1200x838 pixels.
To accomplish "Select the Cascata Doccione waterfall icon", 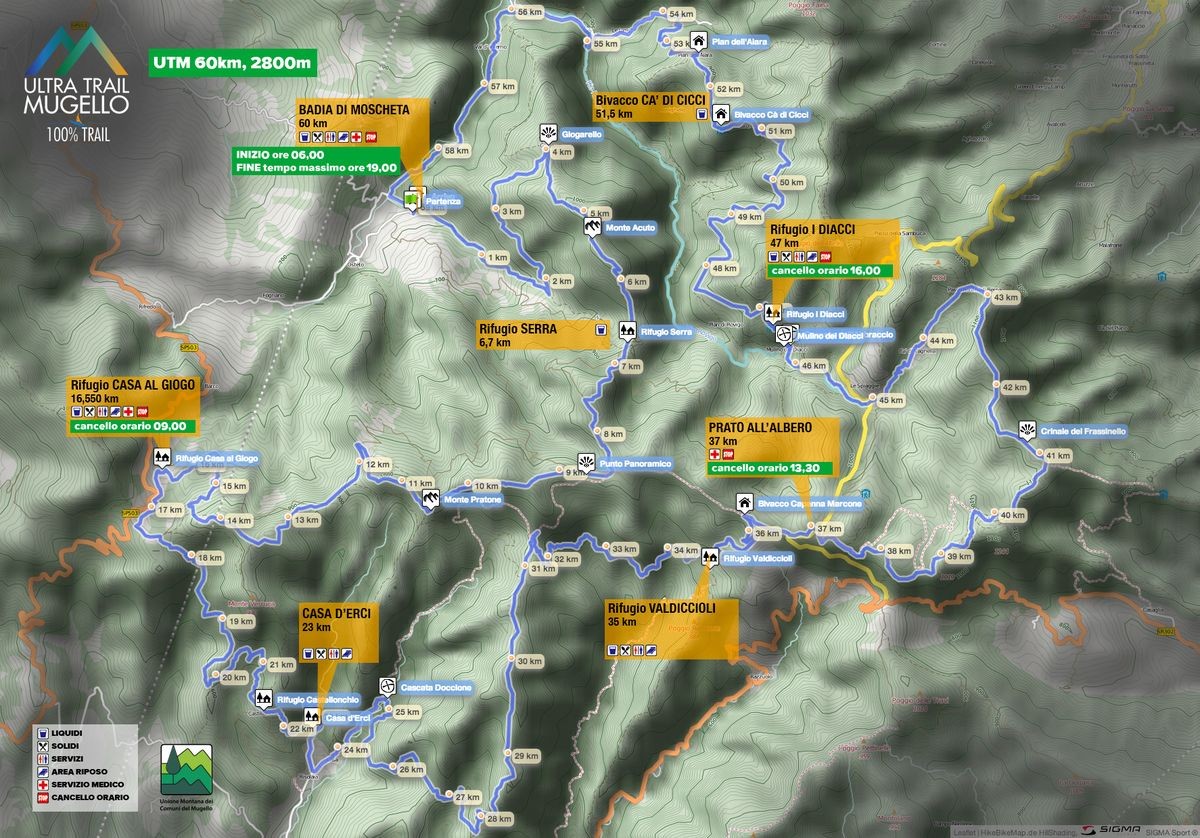I will pos(387,687).
